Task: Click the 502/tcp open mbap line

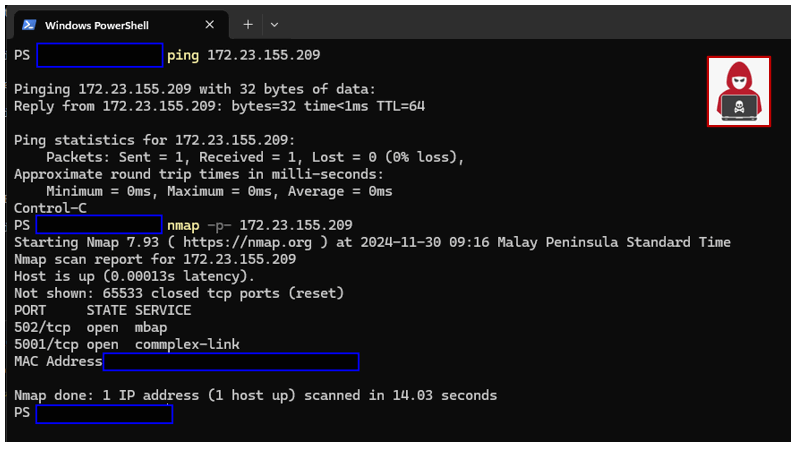Action: [91, 327]
